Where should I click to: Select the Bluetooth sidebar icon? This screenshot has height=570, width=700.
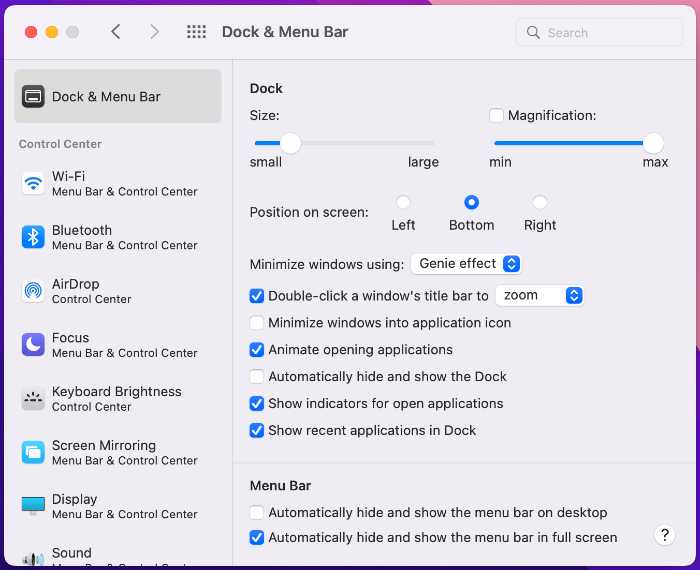tap(33, 237)
